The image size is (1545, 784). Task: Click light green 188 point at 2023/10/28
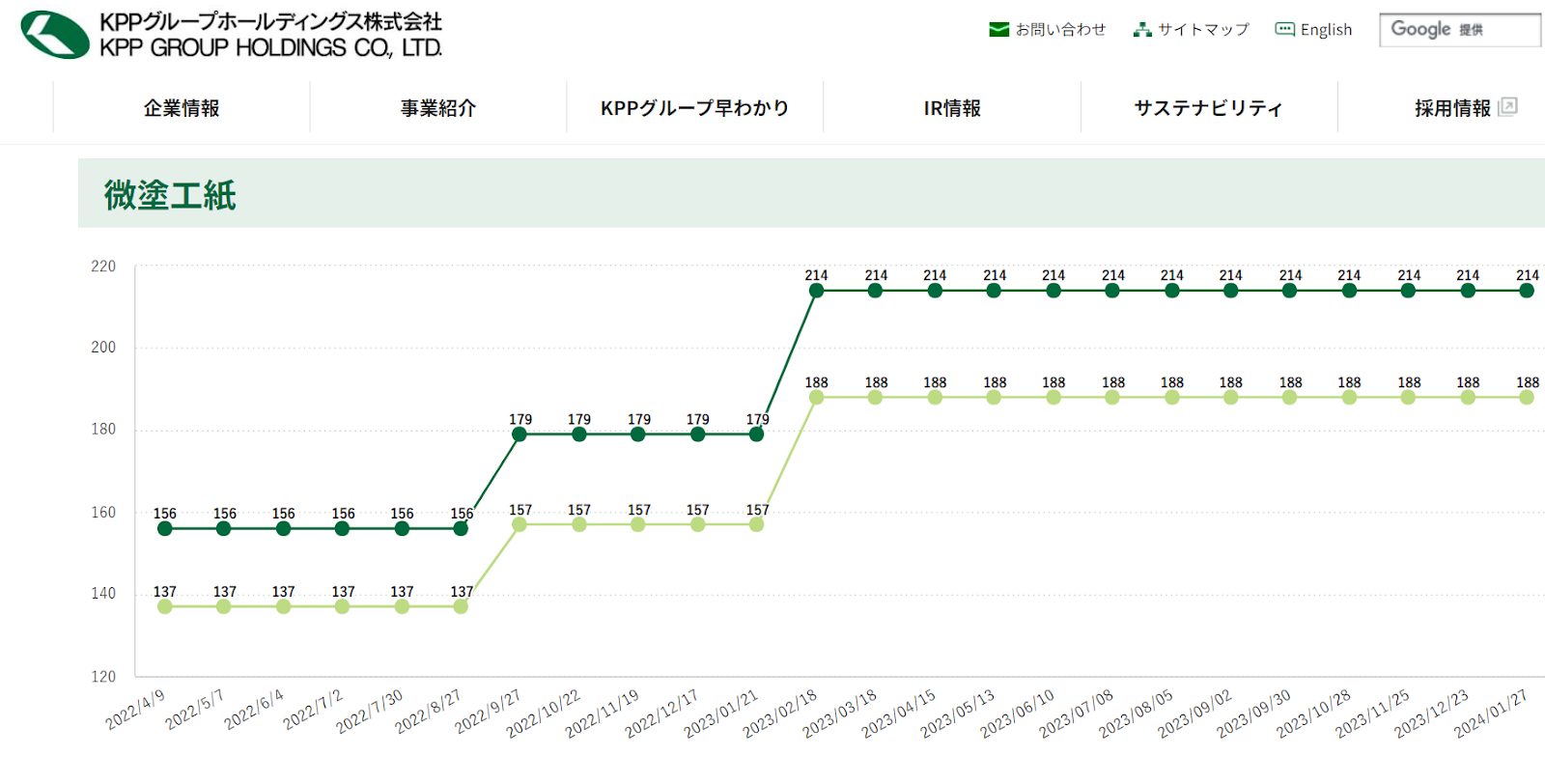pyautogui.click(x=1349, y=397)
